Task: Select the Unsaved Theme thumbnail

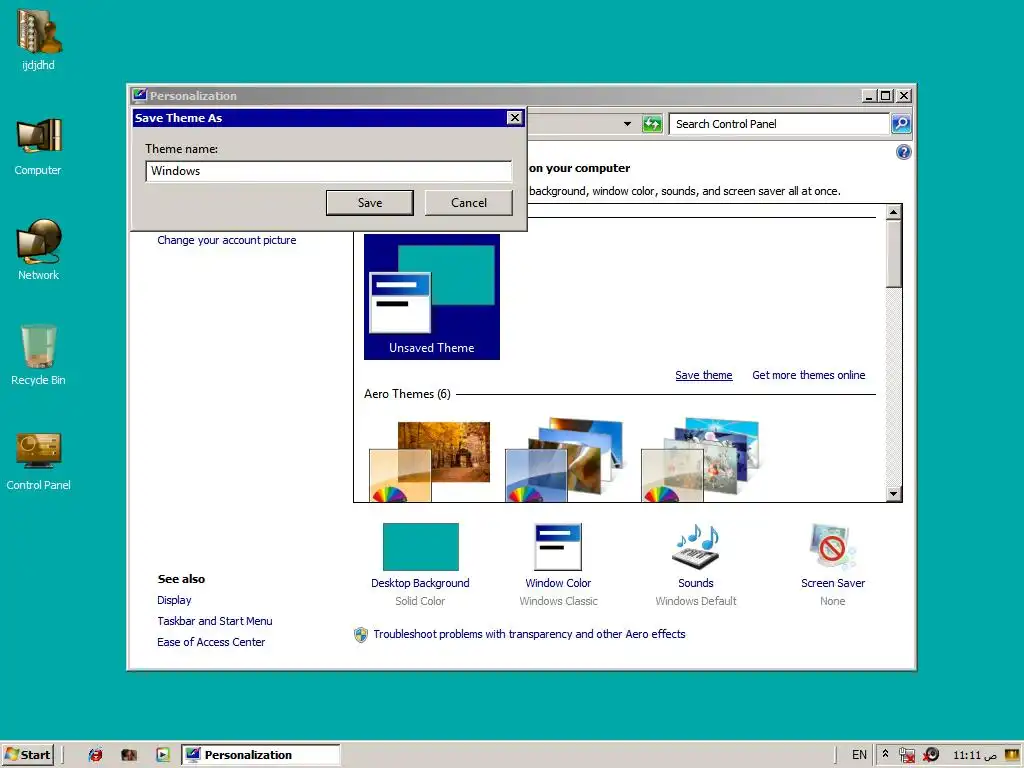Action: (432, 296)
